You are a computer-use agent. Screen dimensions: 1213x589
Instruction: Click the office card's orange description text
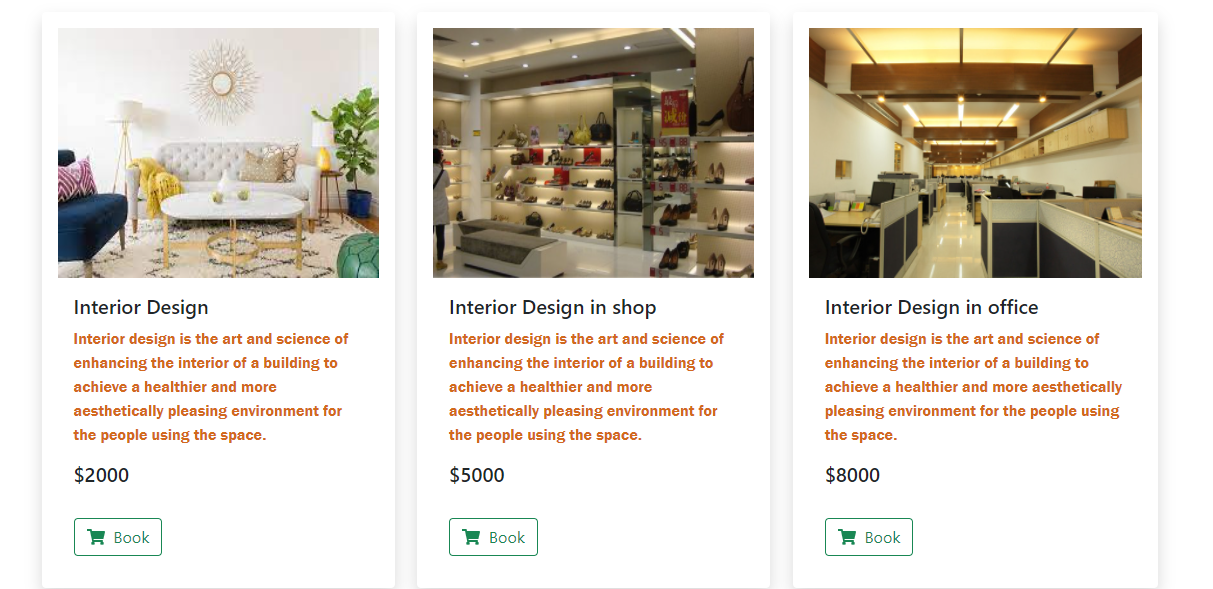tap(974, 387)
